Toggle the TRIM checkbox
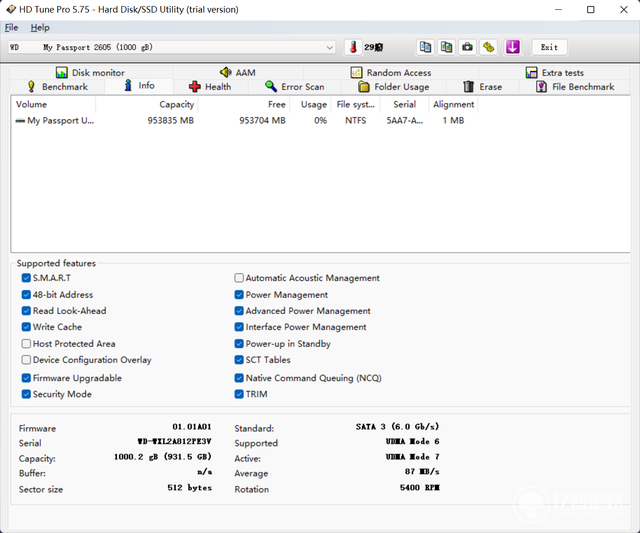640x533 pixels. click(x=239, y=394)
